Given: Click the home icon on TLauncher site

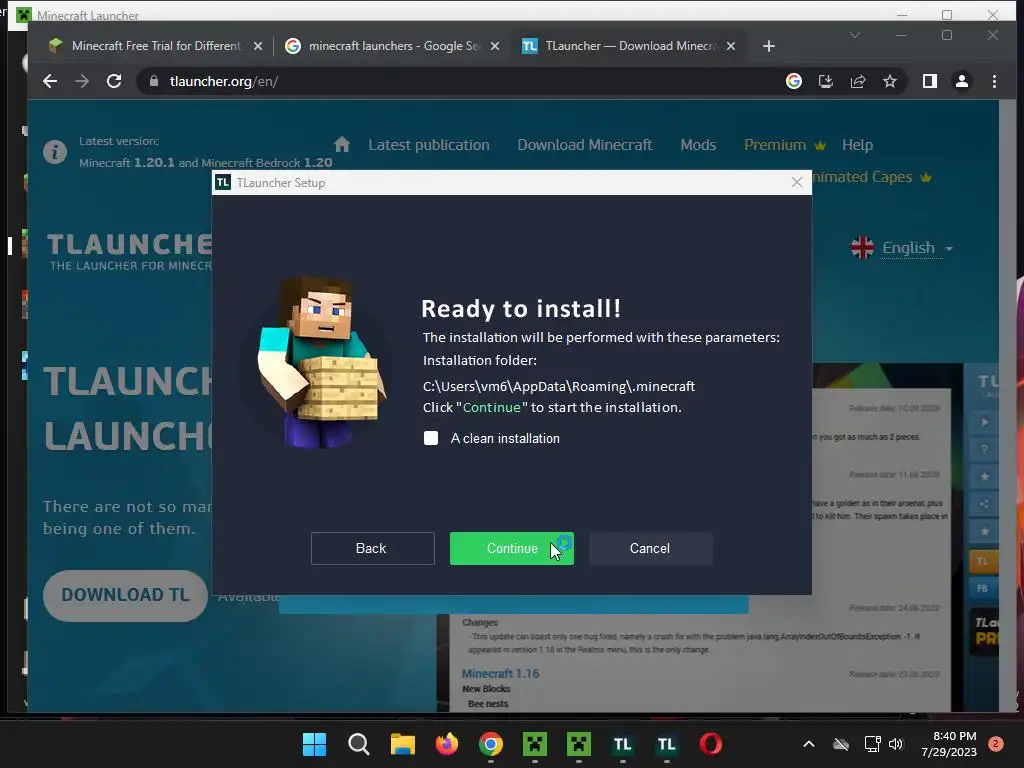Looking at the screenshot, I should [x=342, y=144].
